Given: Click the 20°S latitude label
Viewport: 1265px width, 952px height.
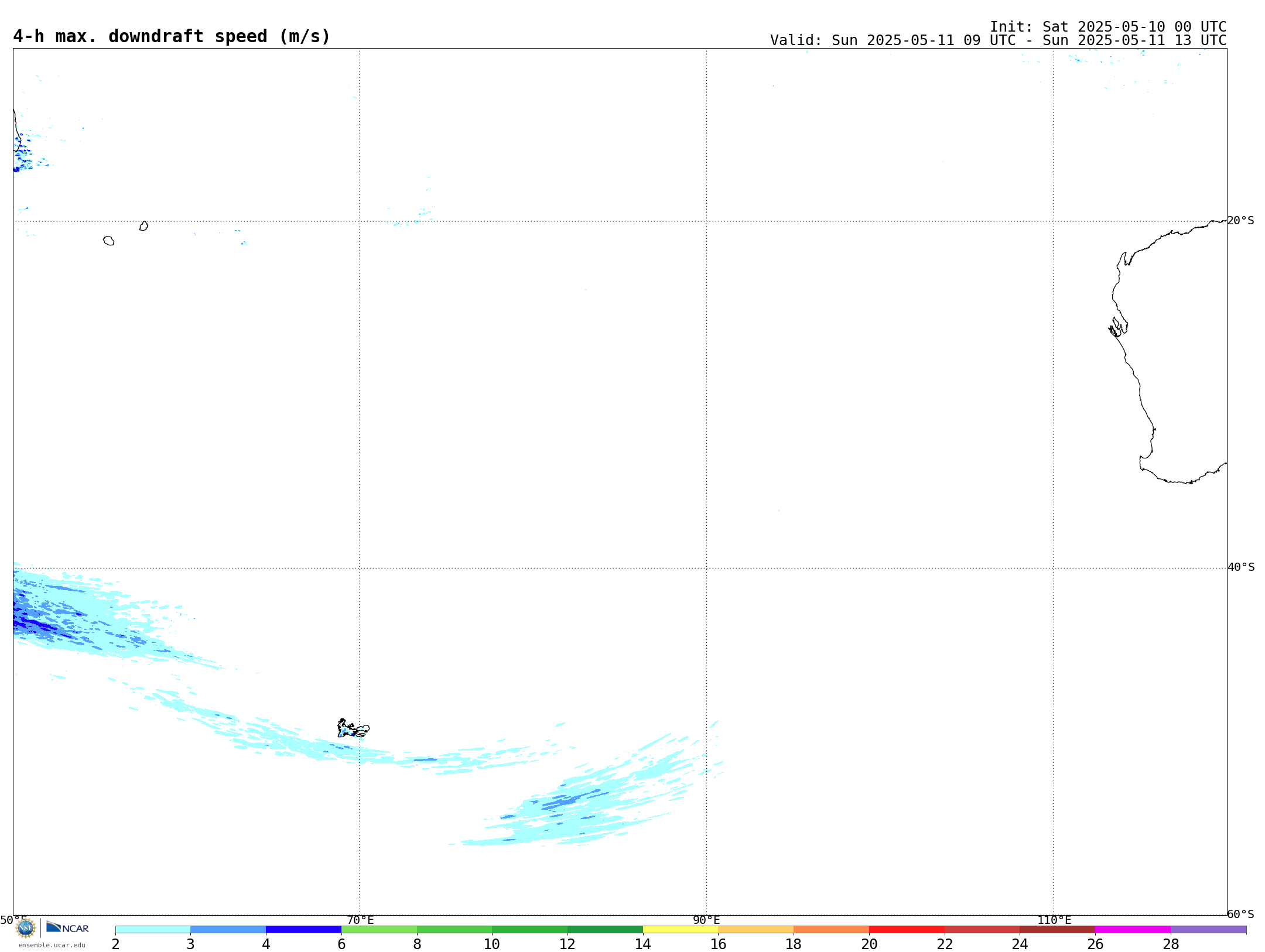Looking at the screenshot, I should (1240, 221).
